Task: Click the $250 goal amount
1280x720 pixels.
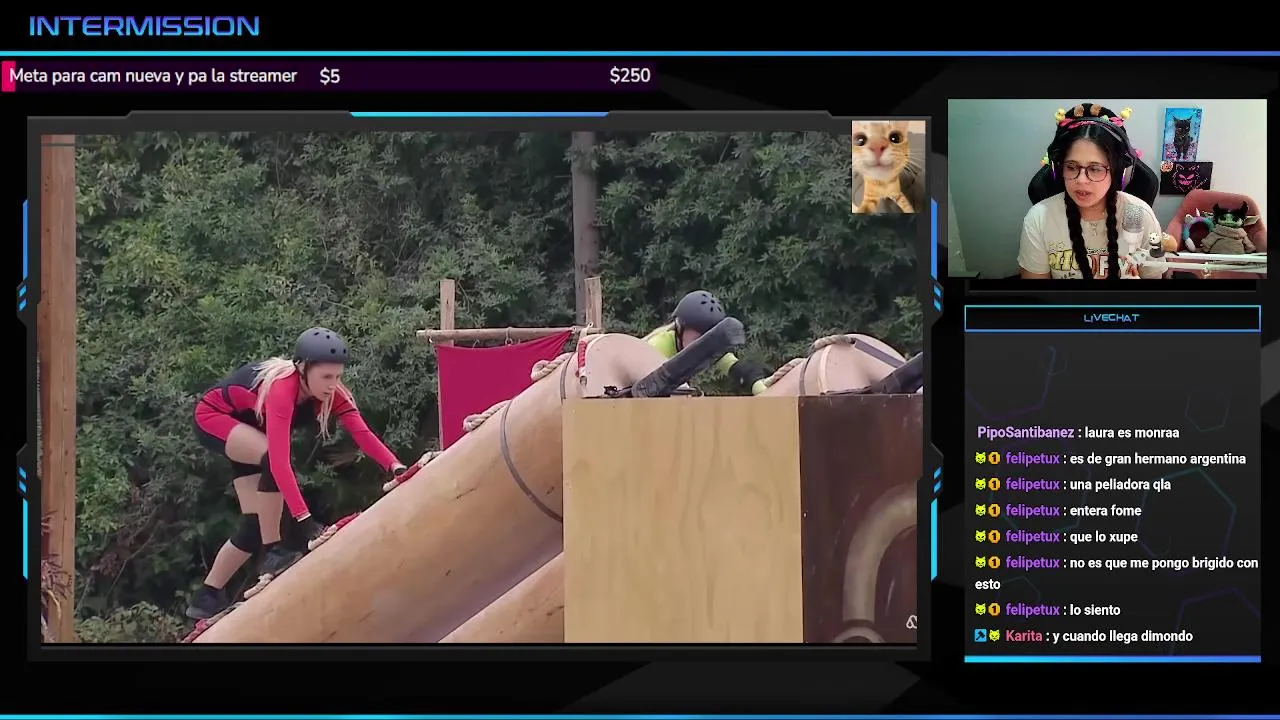Action: (x=630, y=76)
